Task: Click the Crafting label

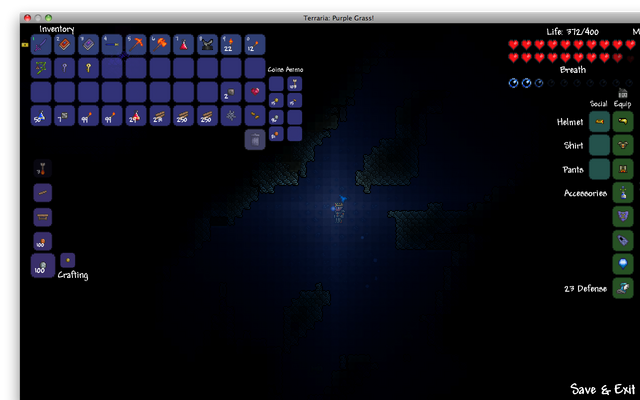Action: click(x=73, y=275)
